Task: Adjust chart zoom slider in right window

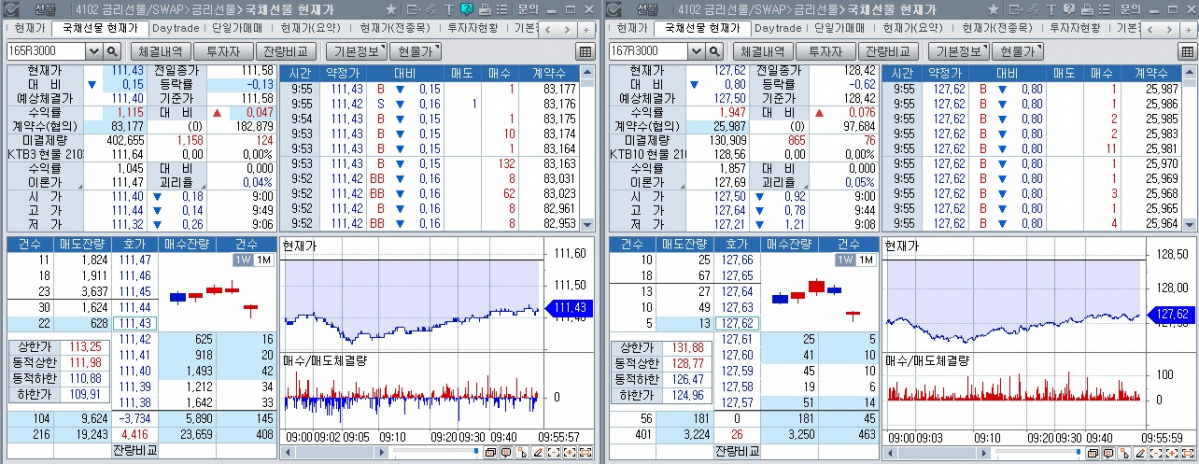Action: pos(1079,451)
